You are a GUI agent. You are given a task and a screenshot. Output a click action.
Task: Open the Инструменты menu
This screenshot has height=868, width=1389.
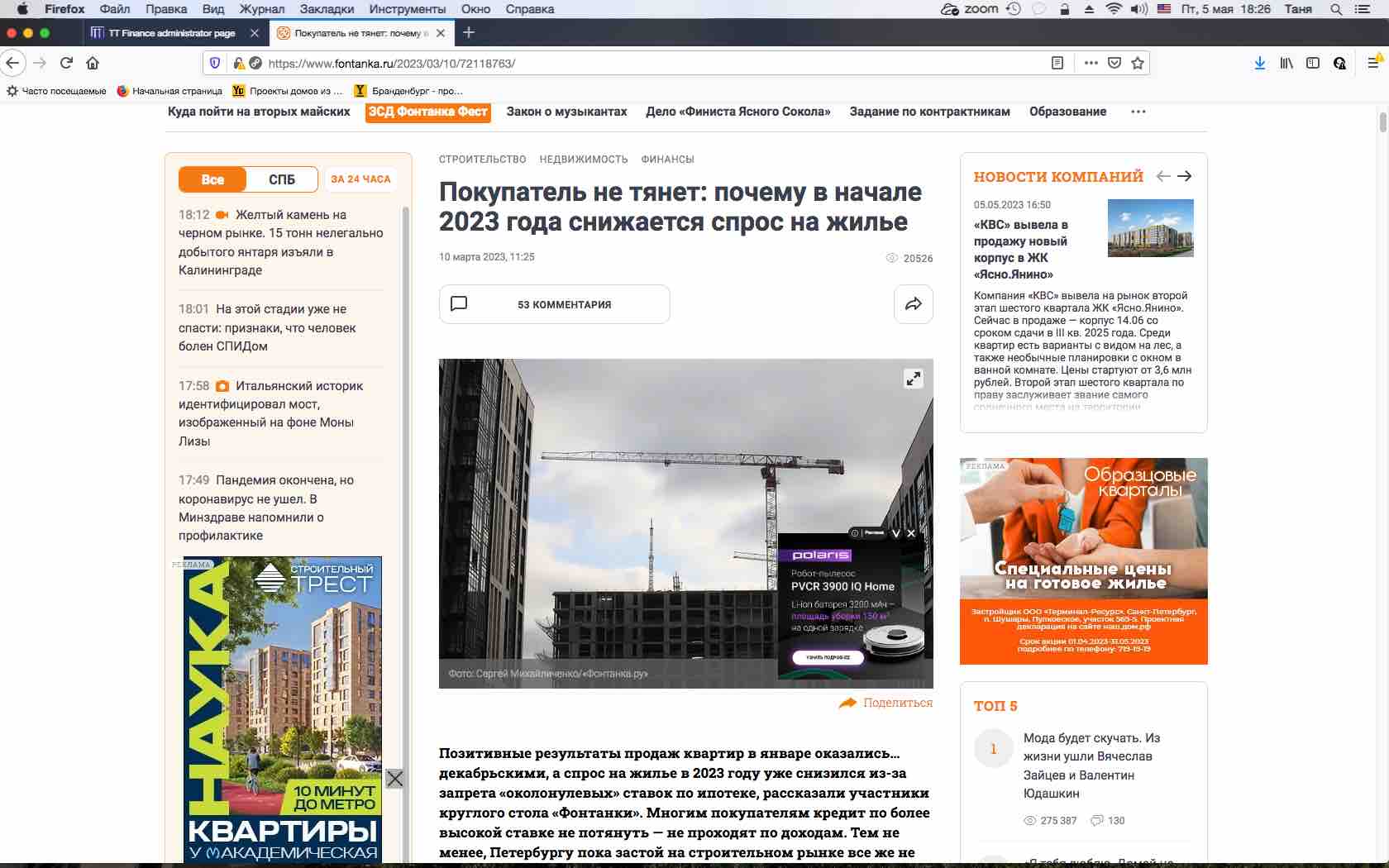[x=408, y=9]
